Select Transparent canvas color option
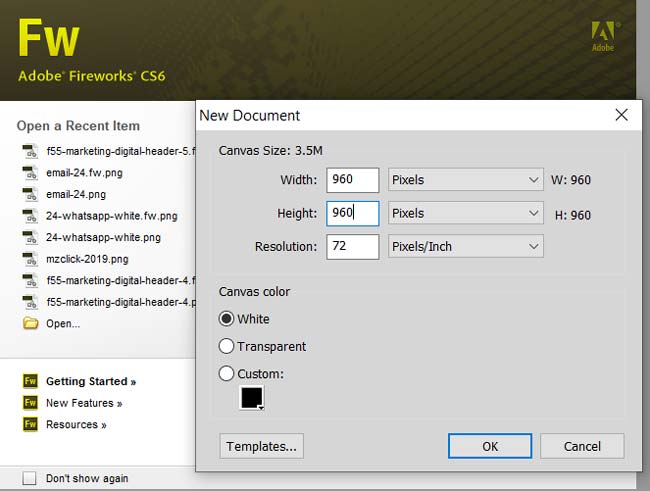650x491 pixels. pos(226,346)
